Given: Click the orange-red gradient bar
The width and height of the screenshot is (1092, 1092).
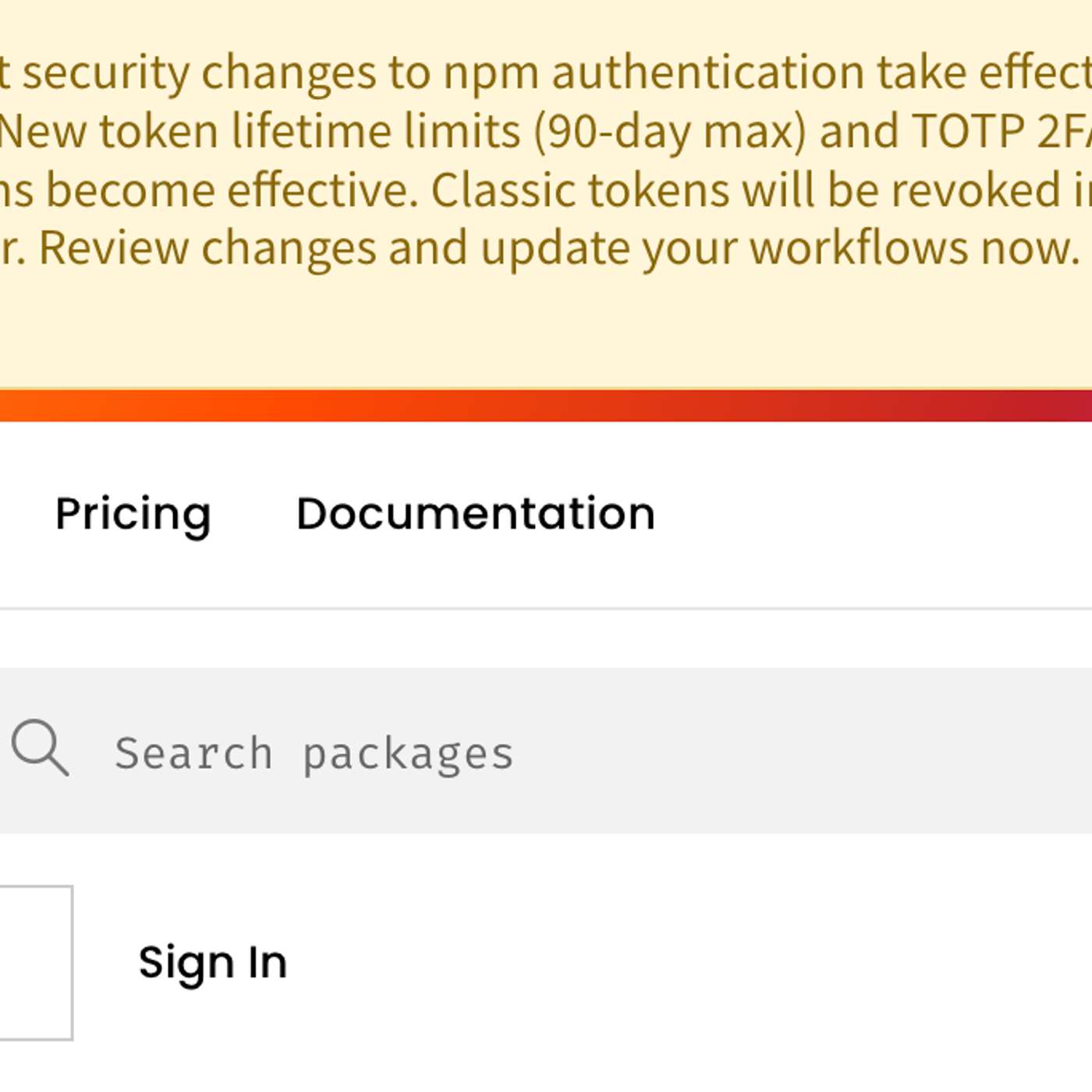Looking at the screenshot, I should click(x=546, y=406).
